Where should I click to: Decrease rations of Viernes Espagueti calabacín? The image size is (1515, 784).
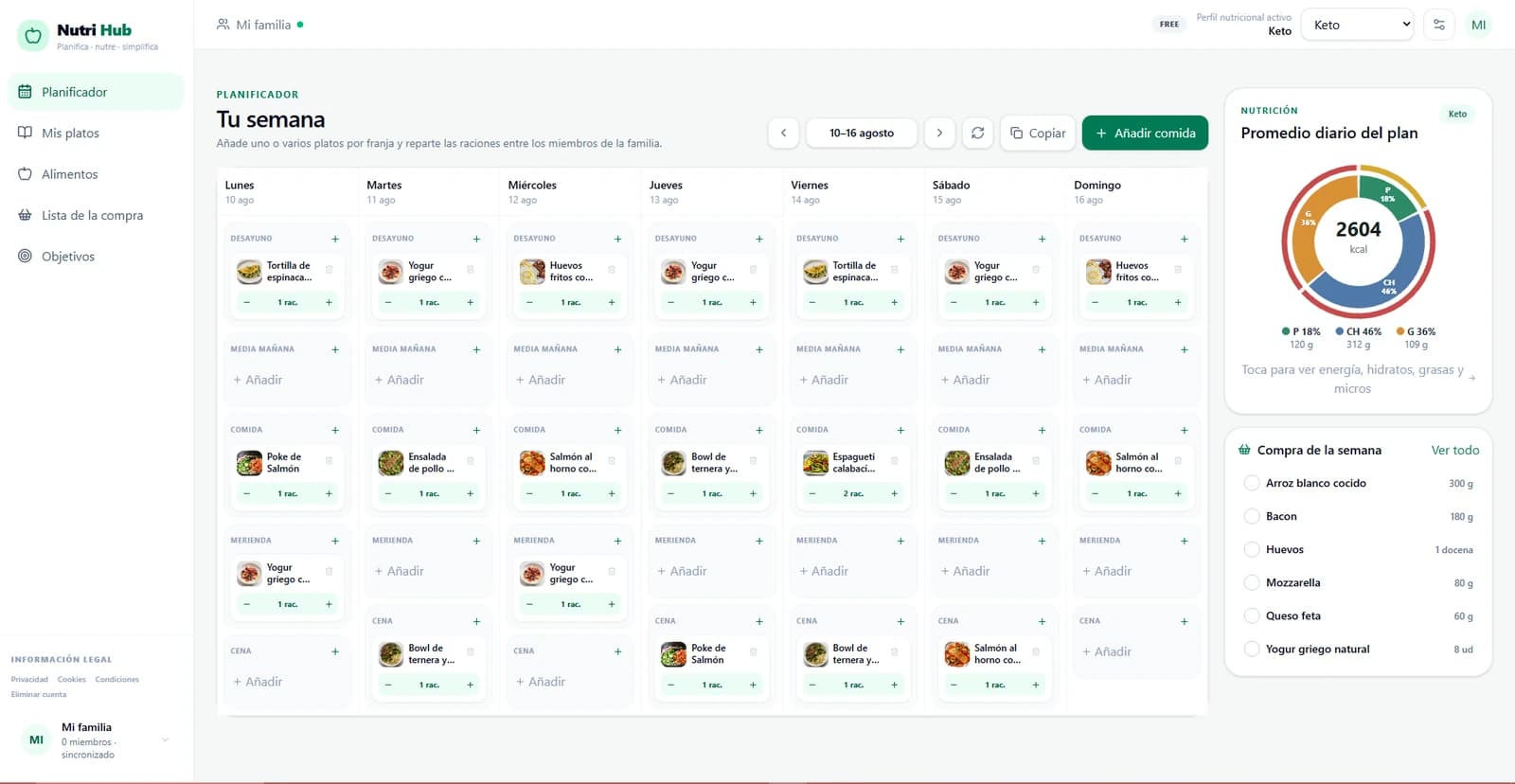[x=812, y=493]
